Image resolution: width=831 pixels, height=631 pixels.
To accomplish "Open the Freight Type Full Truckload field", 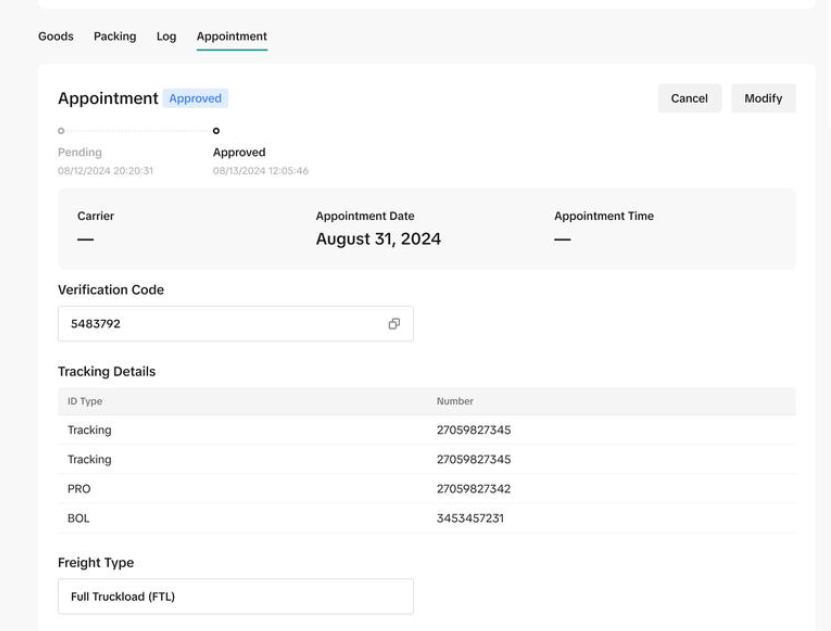I will [235, 597].
